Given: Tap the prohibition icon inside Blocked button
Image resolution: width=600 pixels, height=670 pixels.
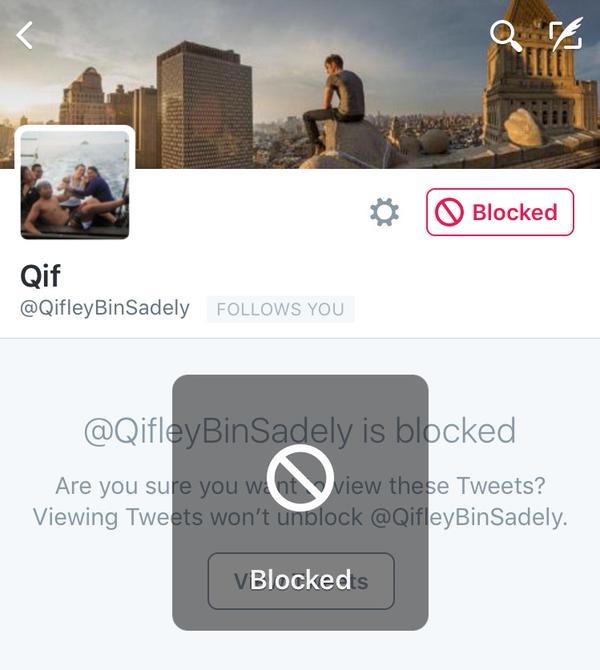Looking at the screenshot, I should coord(449,212).
